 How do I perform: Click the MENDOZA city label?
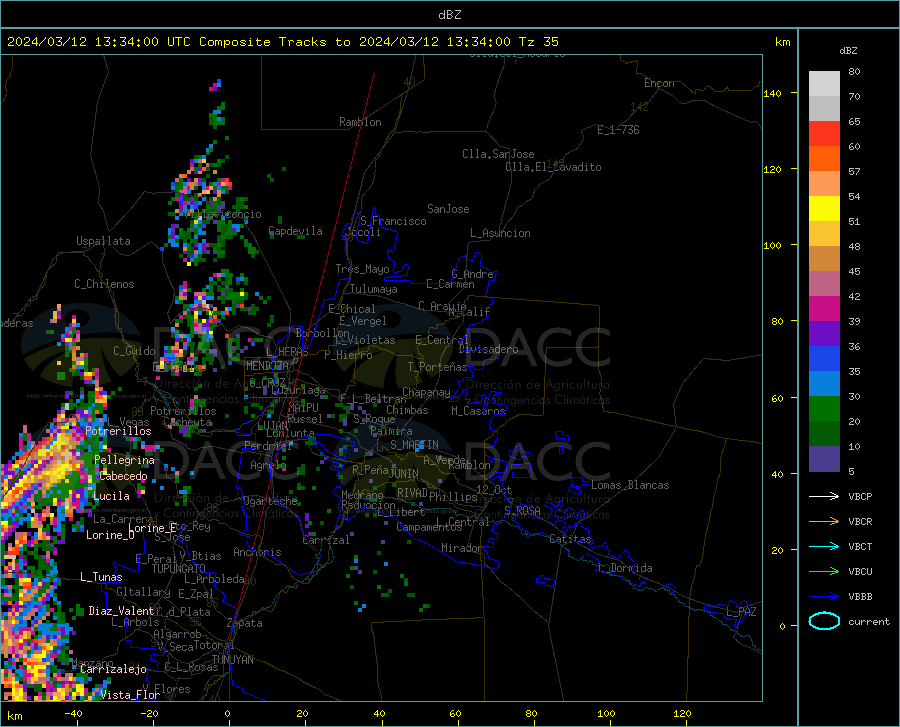(267, 366)
